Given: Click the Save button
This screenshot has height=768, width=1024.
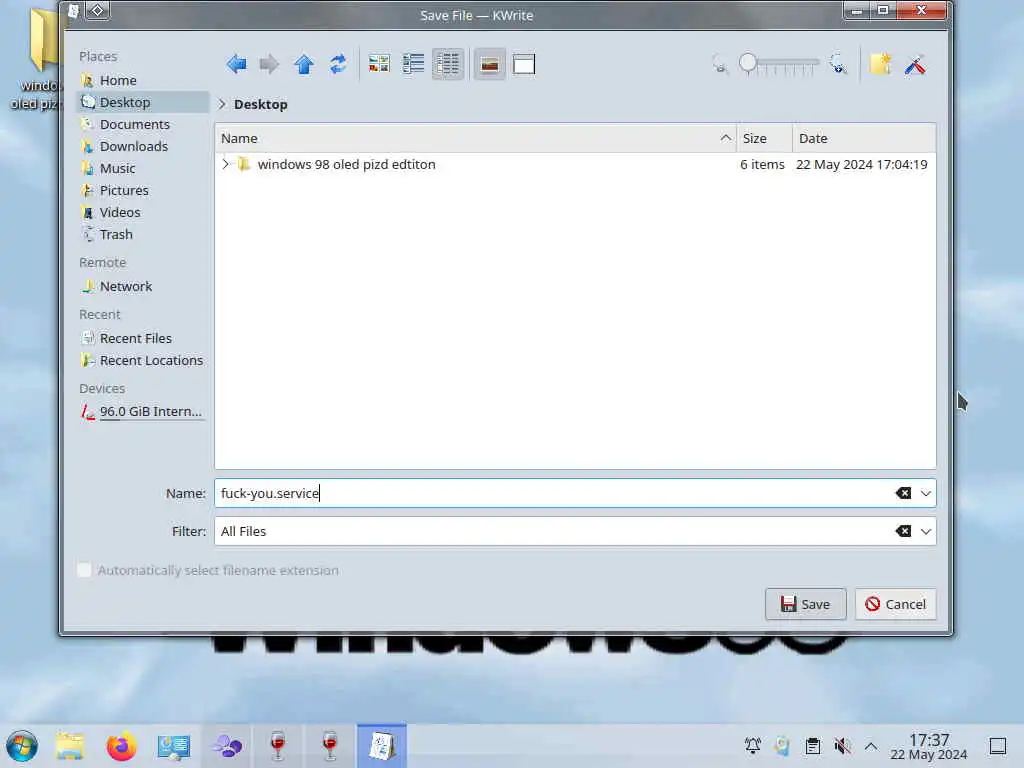Looking at the screenshot, I should 805,604.
